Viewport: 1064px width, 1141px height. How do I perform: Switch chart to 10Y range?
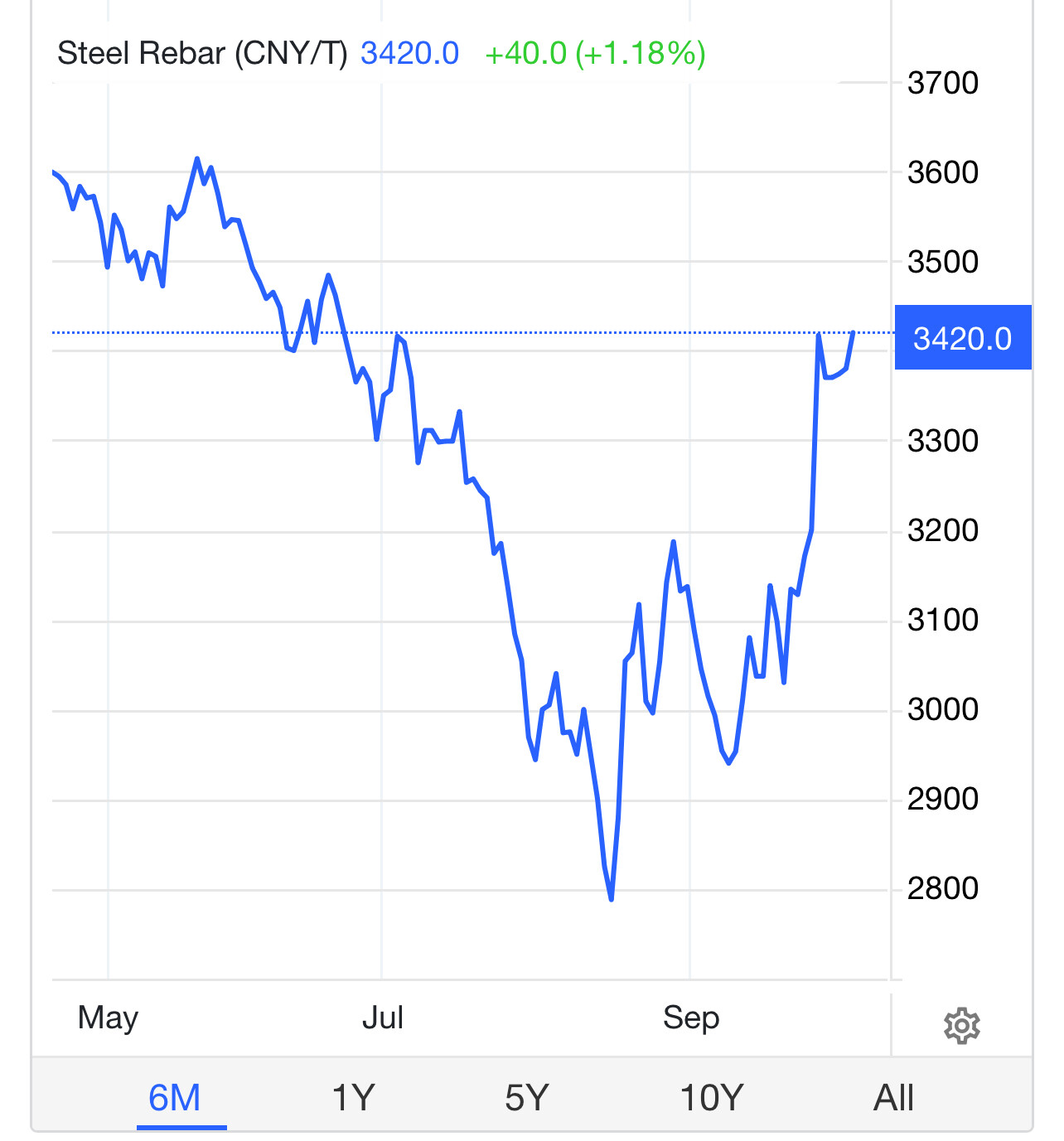click(711, 1098)
